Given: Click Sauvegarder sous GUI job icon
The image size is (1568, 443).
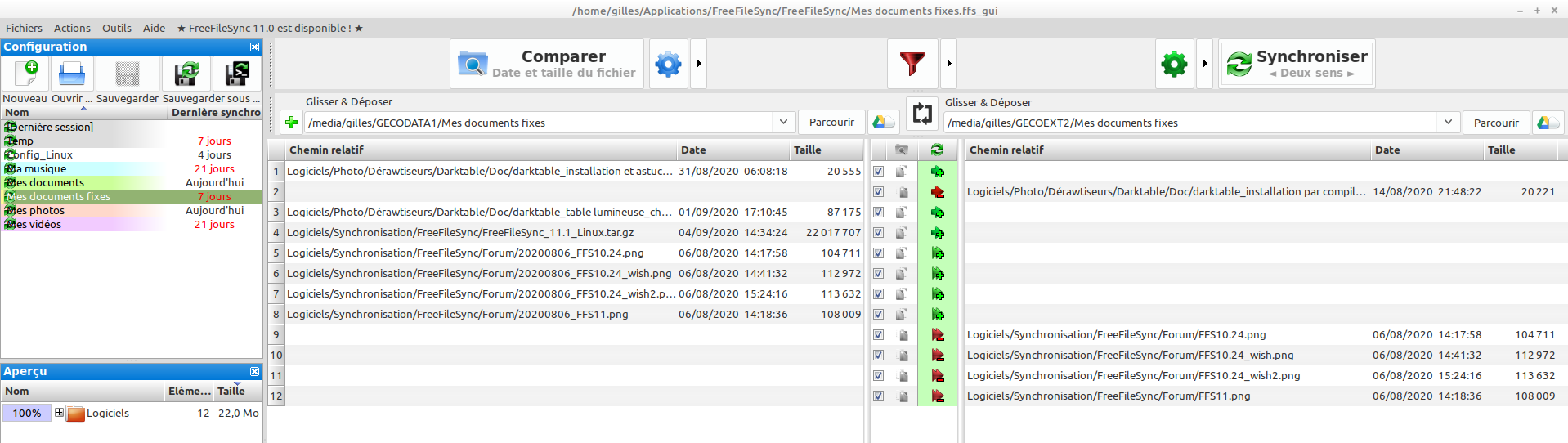Looking at the screenshot, I should (x=186, y=74).
